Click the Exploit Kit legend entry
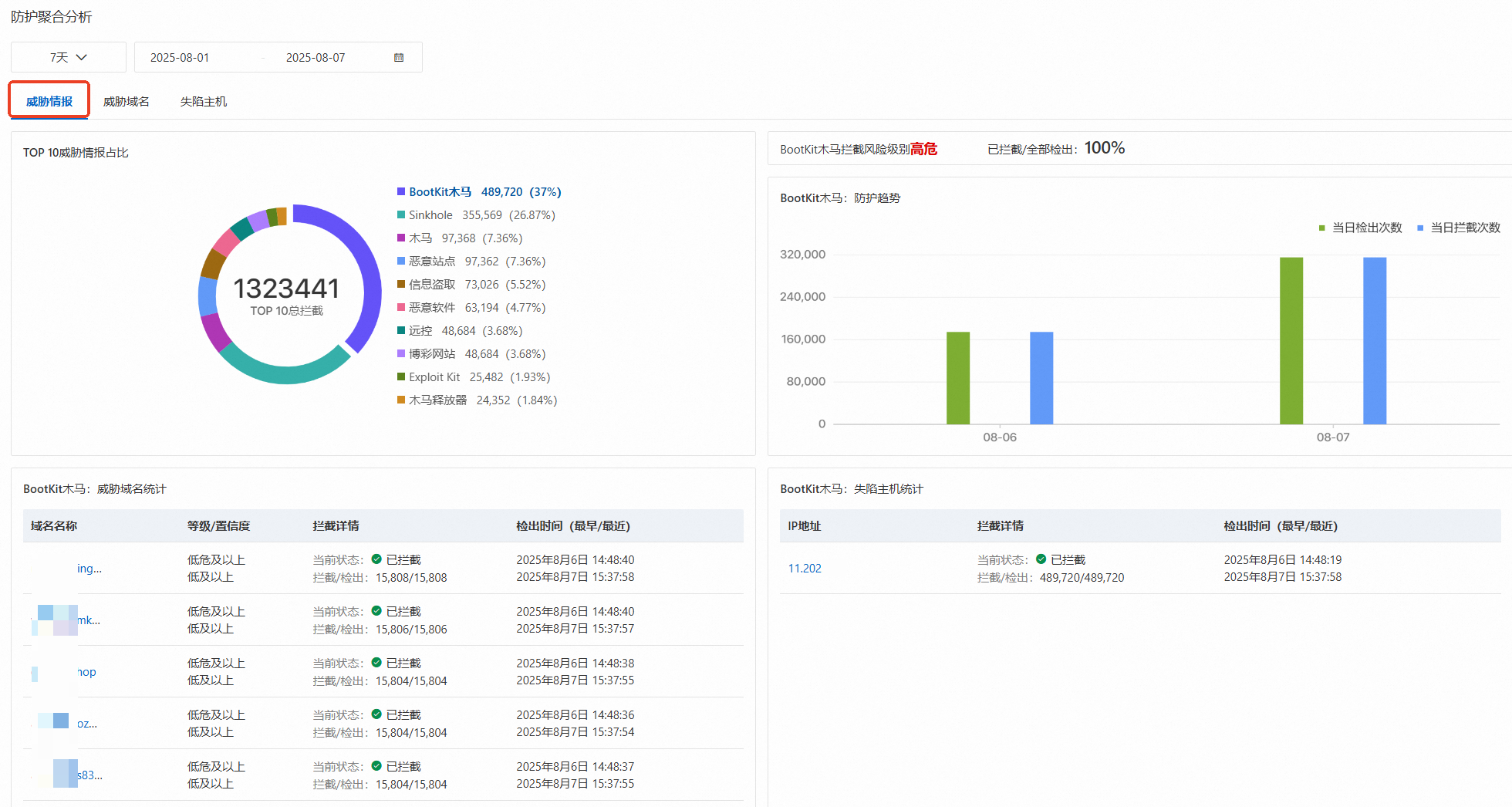 tap(474, 377)
